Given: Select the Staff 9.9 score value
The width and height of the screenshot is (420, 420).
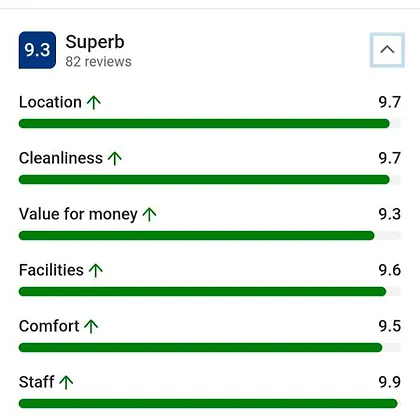Looking at the screenshot, I should 389,382.
